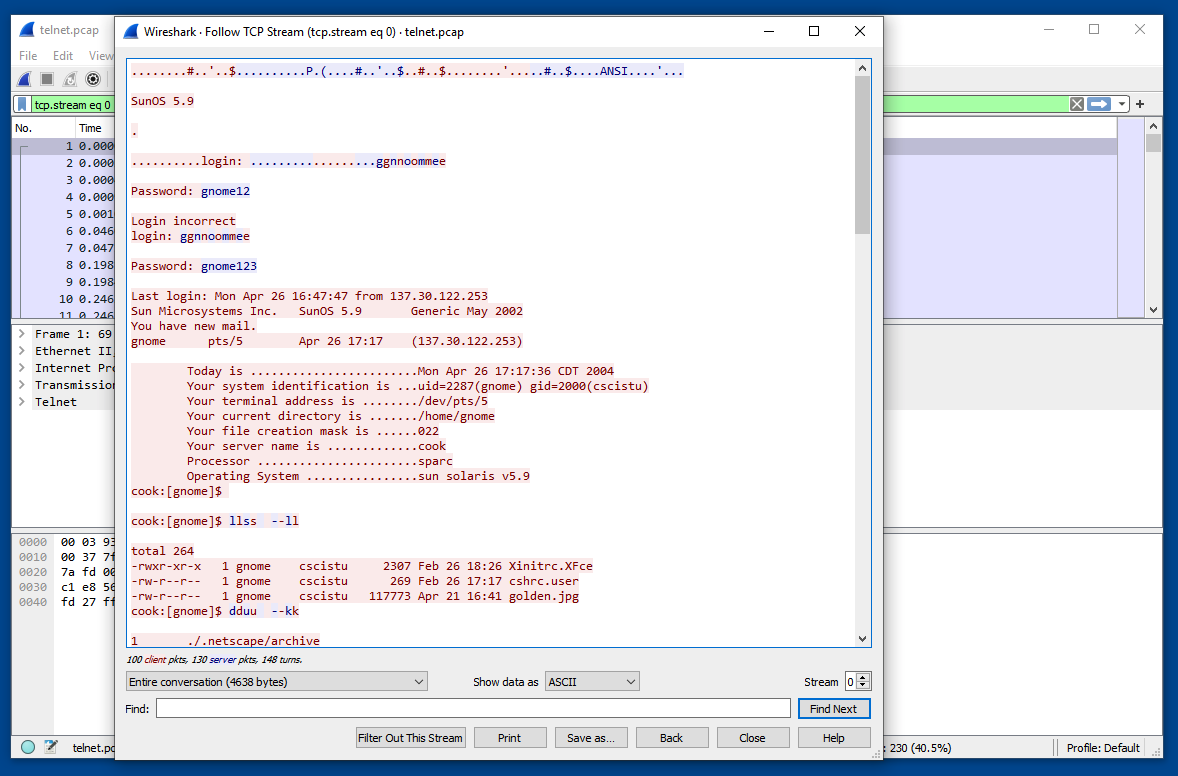Click inside the Find text field
This screenshot has height=776, width=1178.
(x=473, y=709)
